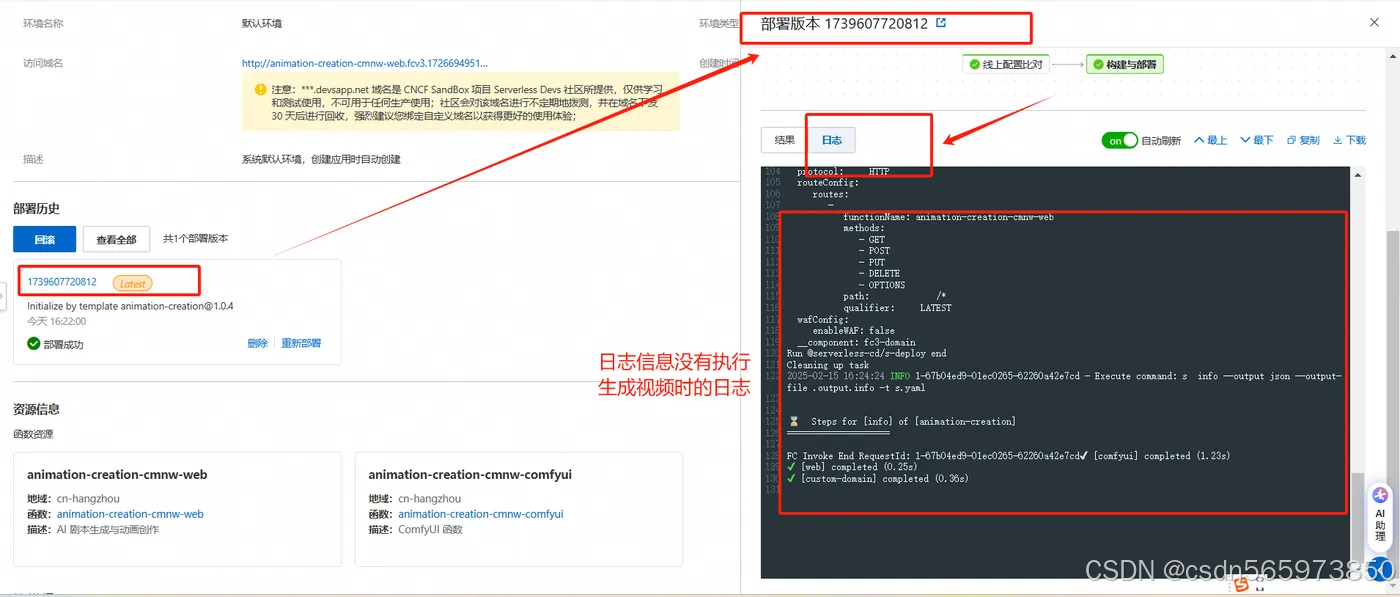Open the access domain URL link

365,63
